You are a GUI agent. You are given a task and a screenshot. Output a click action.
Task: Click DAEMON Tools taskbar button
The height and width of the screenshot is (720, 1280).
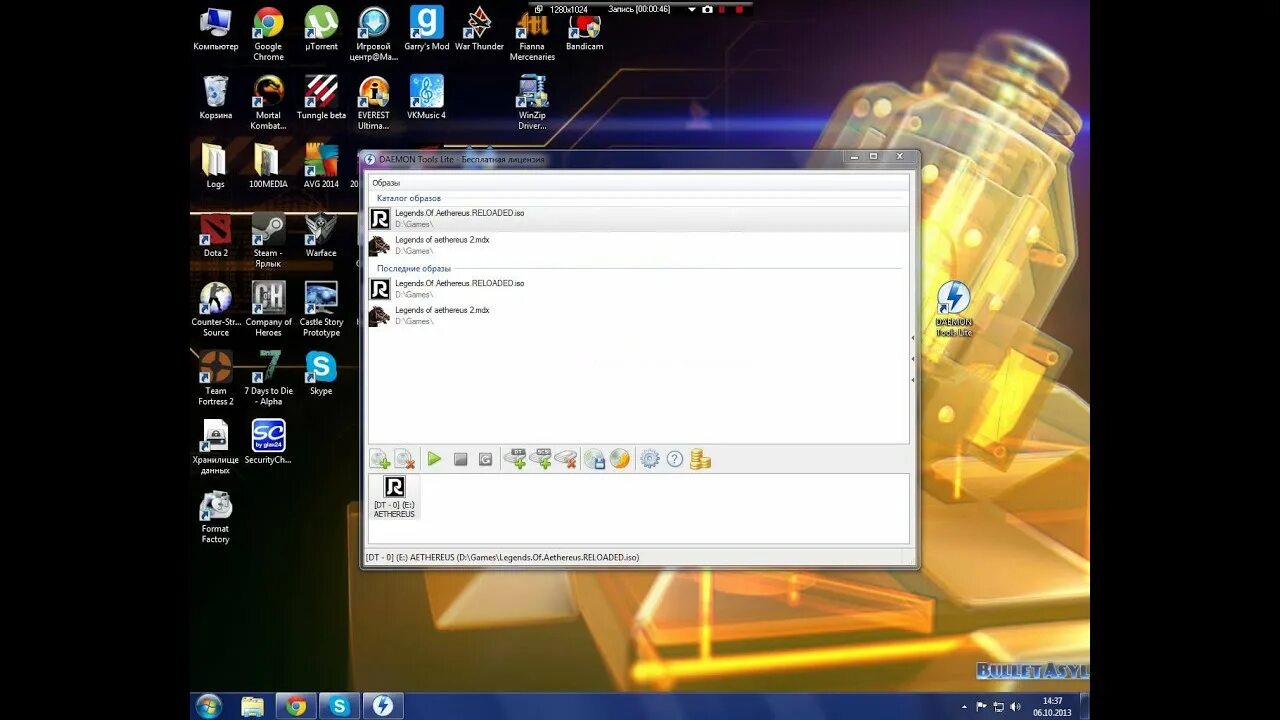(382, 706)
